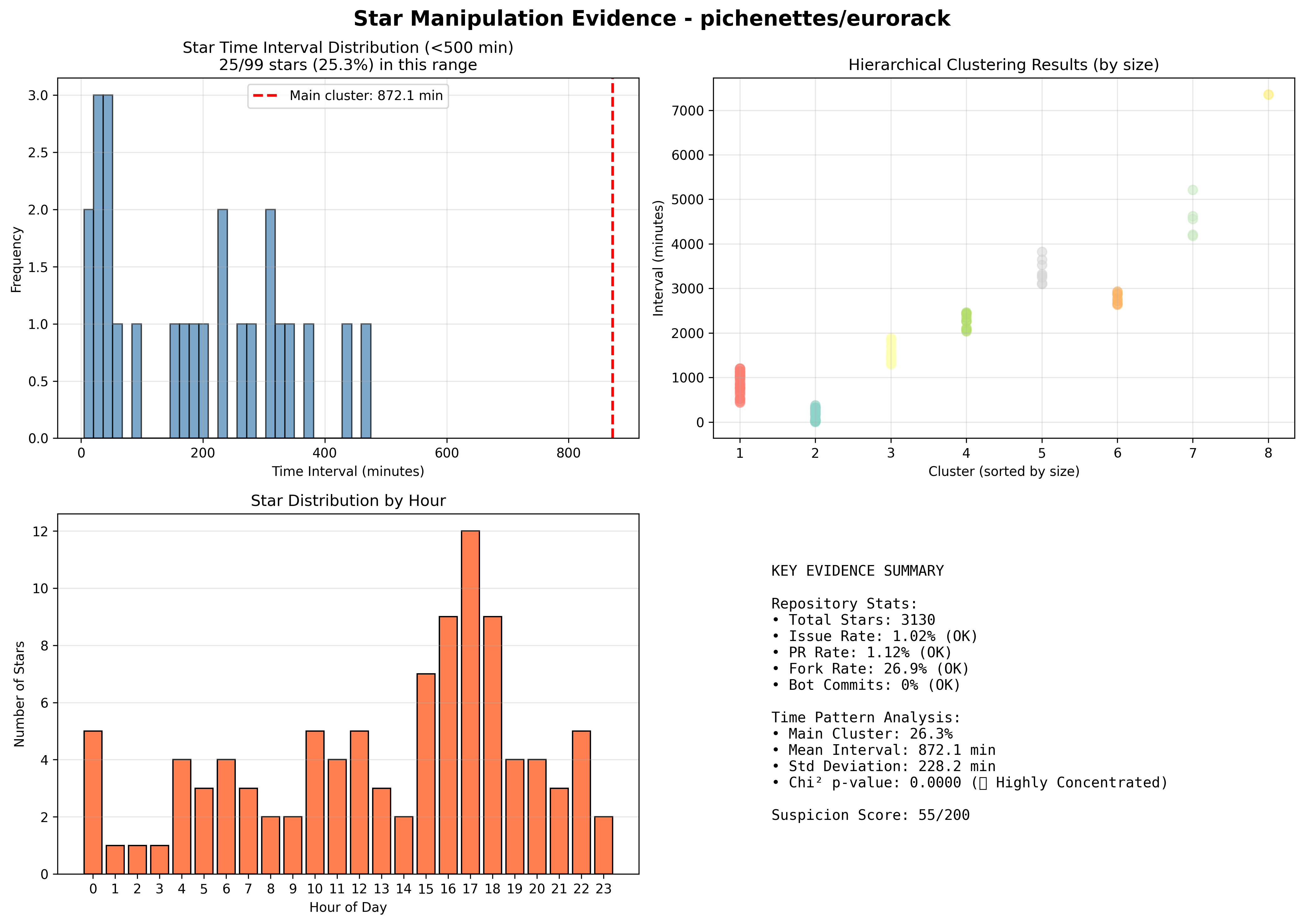The width and height of the screenshot is (1304, 924).
Task: Click the Star Manipulation Evidence main title
Action: click(651, 19)
